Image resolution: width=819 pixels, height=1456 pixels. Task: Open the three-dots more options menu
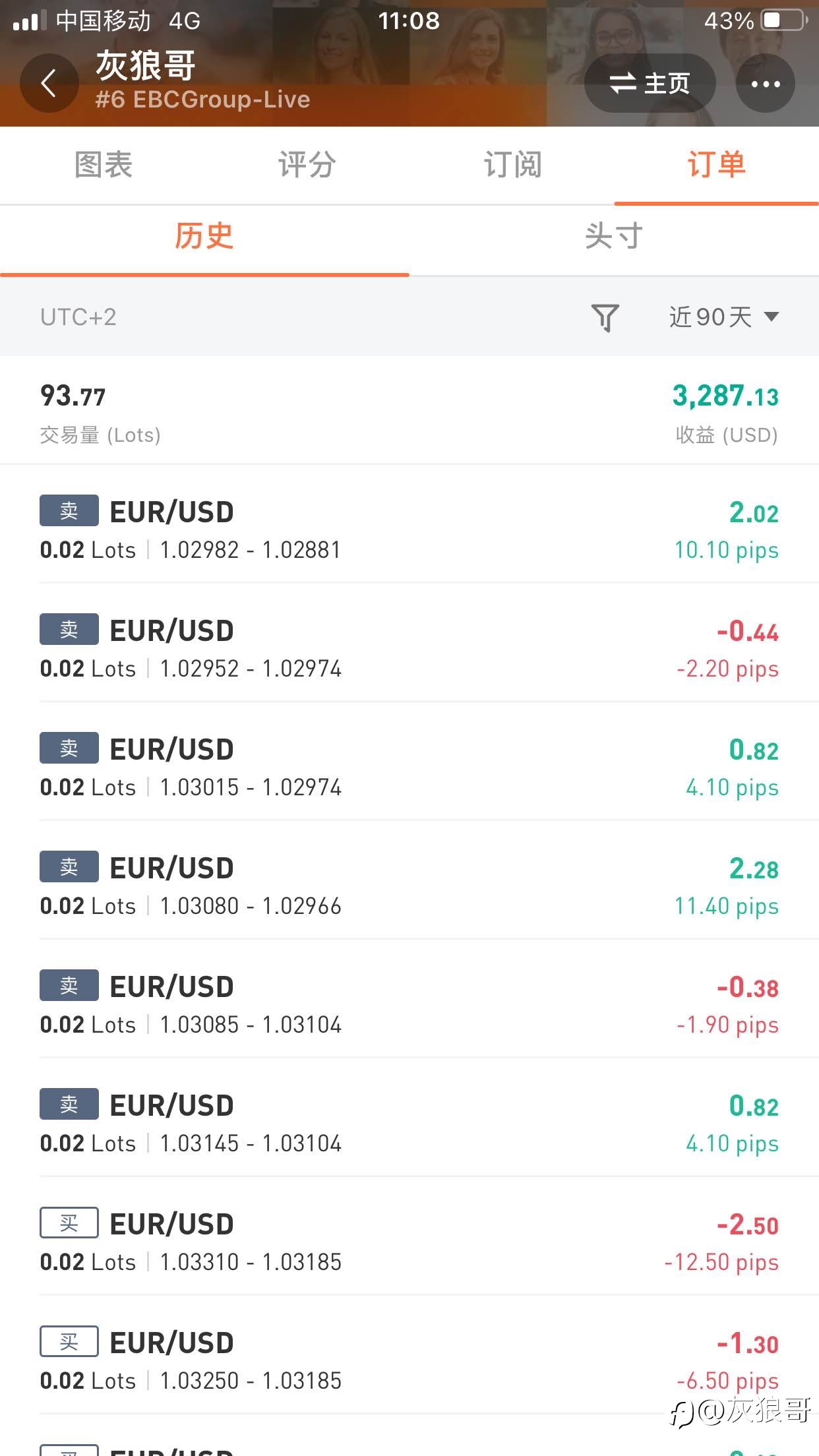click(765, 83)
